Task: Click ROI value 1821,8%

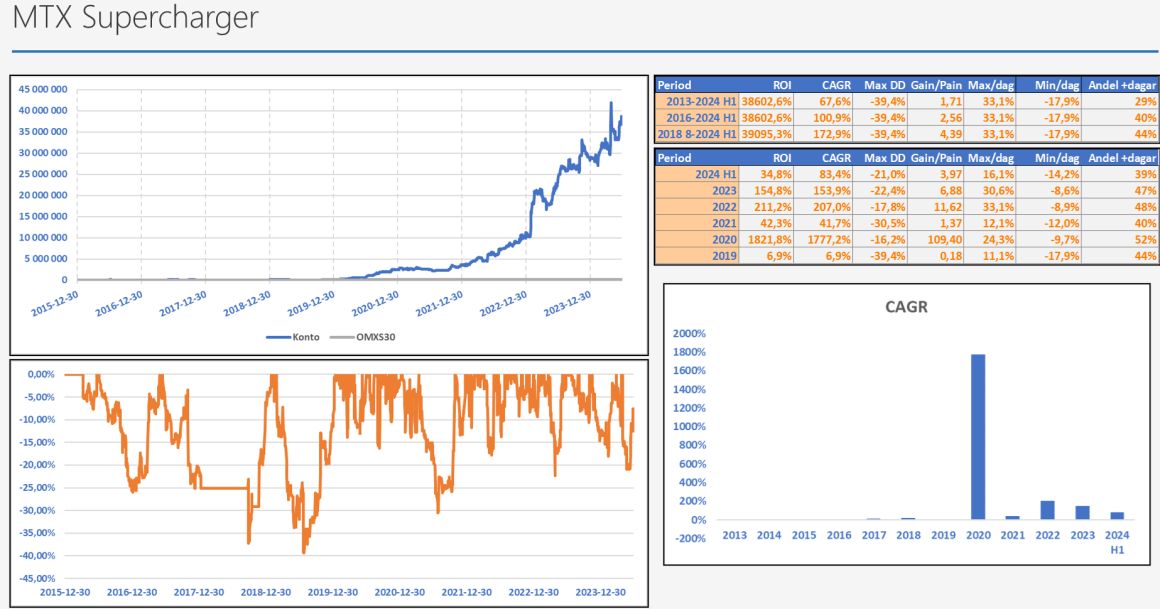Action: 769,239
